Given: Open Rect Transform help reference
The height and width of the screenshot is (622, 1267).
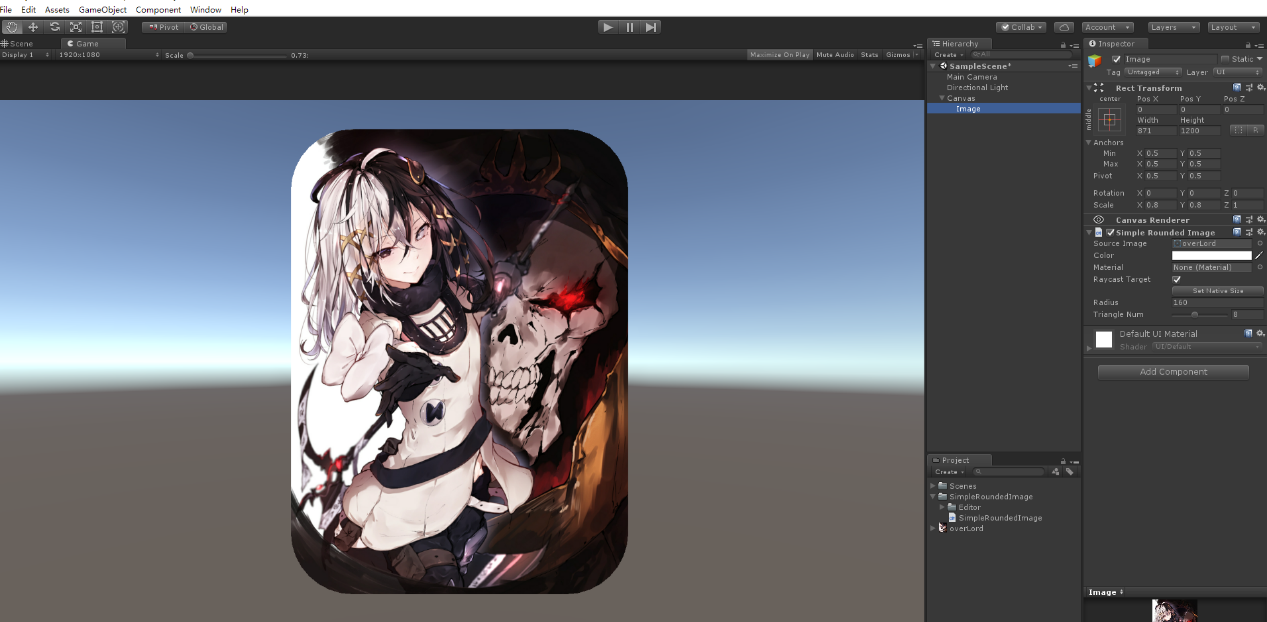Looking at the screenshot, I should coord(1237,88).
